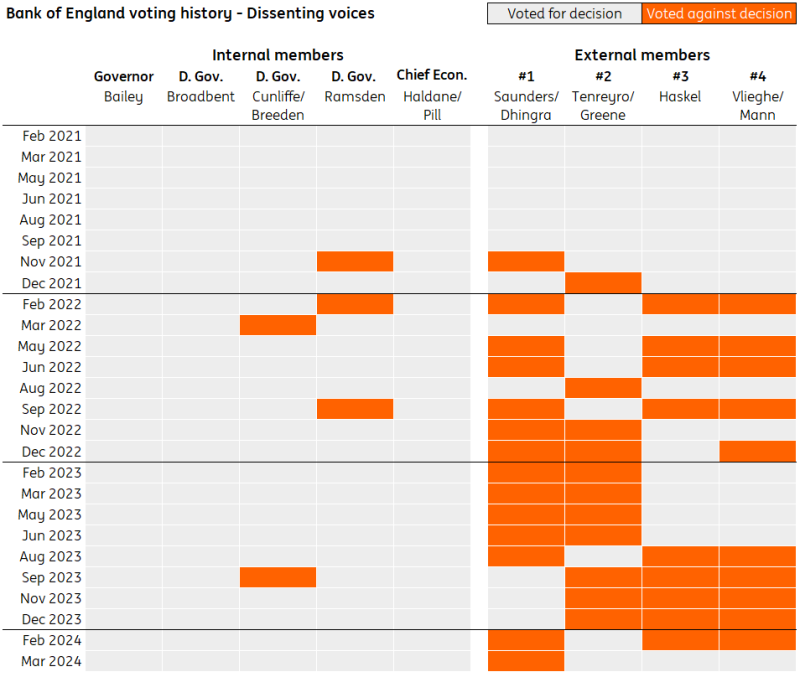The width and height of the screenshot is (800, 677).
Task: Click Cunliffe/Breeden's orange cell for Mar 2022
Action: click(x=278, y=325)
